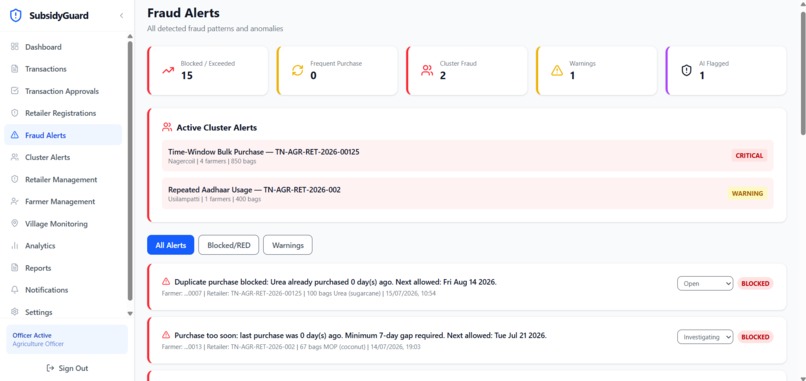The image size is (806, 381).
Task: Click the Transactions document icon
Action: 14,69
